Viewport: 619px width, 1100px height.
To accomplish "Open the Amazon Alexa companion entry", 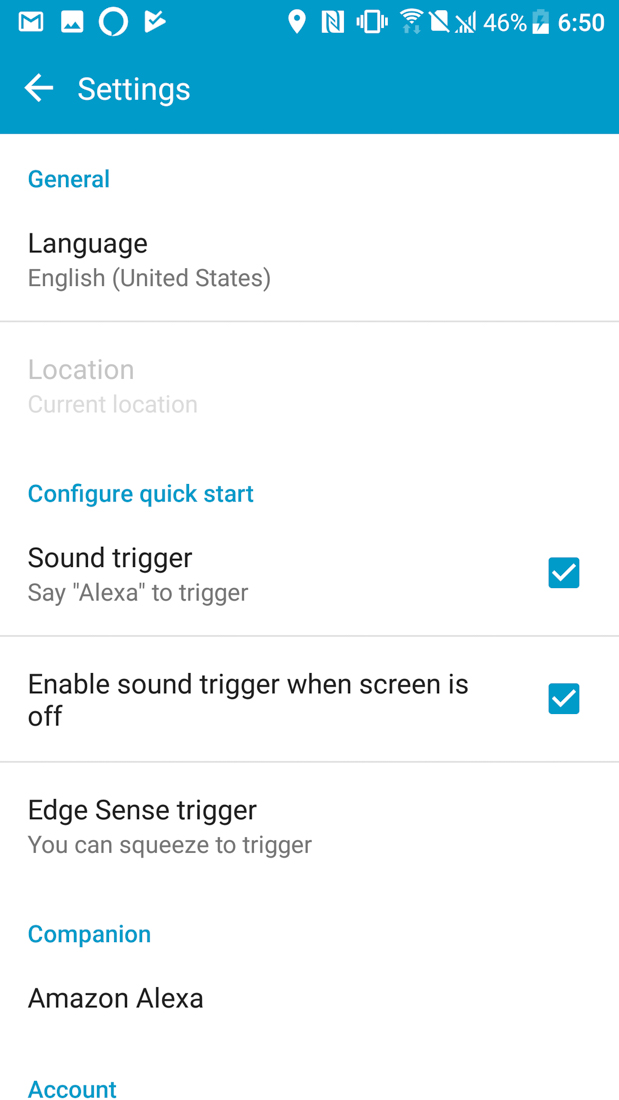I will tap(116, 998).
